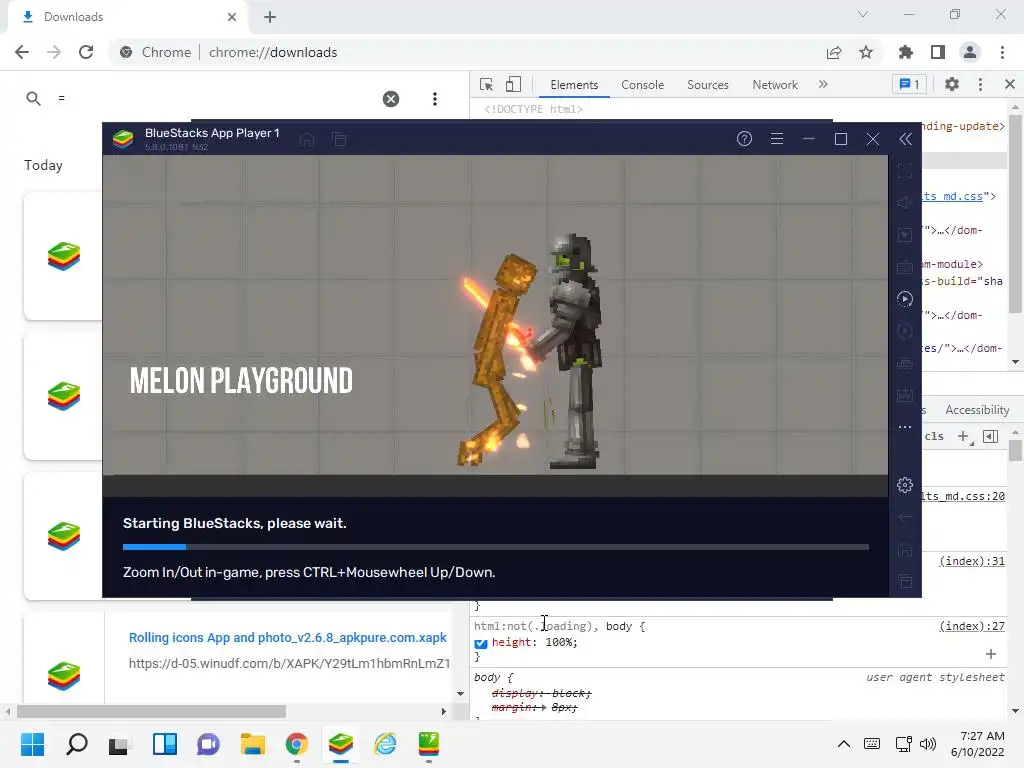Select DevTools inspect element picker icon

click(487, 84)
